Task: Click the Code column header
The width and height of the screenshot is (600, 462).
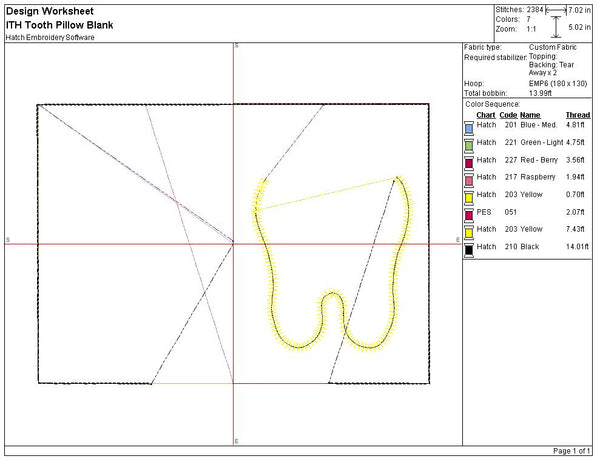Action: point(509,115)
